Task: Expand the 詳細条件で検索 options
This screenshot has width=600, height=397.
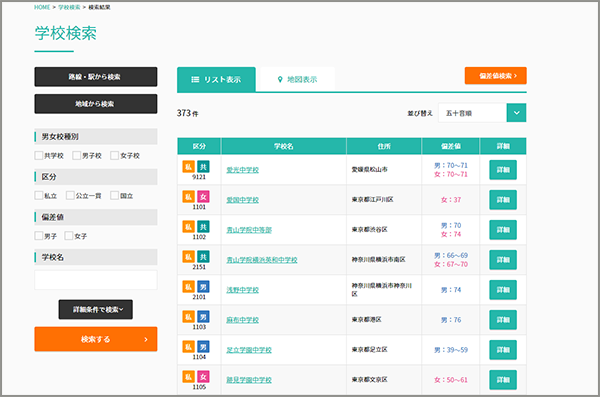Action: pyautogui.click(x=96, y=309)
